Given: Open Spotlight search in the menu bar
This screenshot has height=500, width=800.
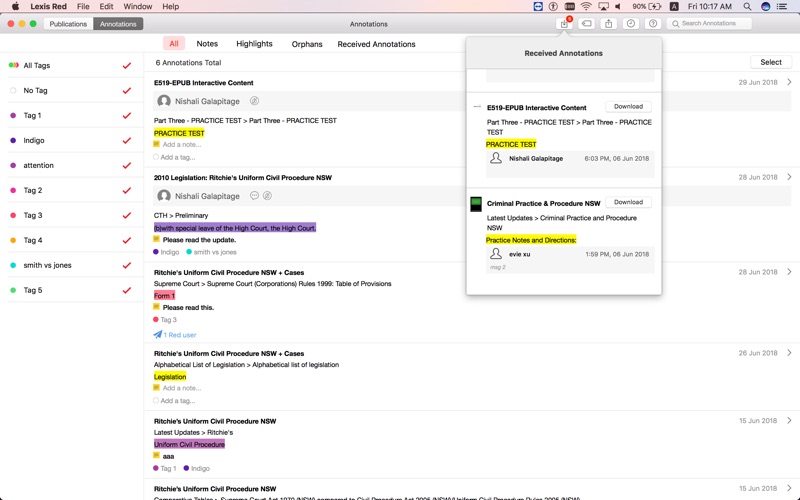Looking at the screenshot, I should tap(747, 7).
